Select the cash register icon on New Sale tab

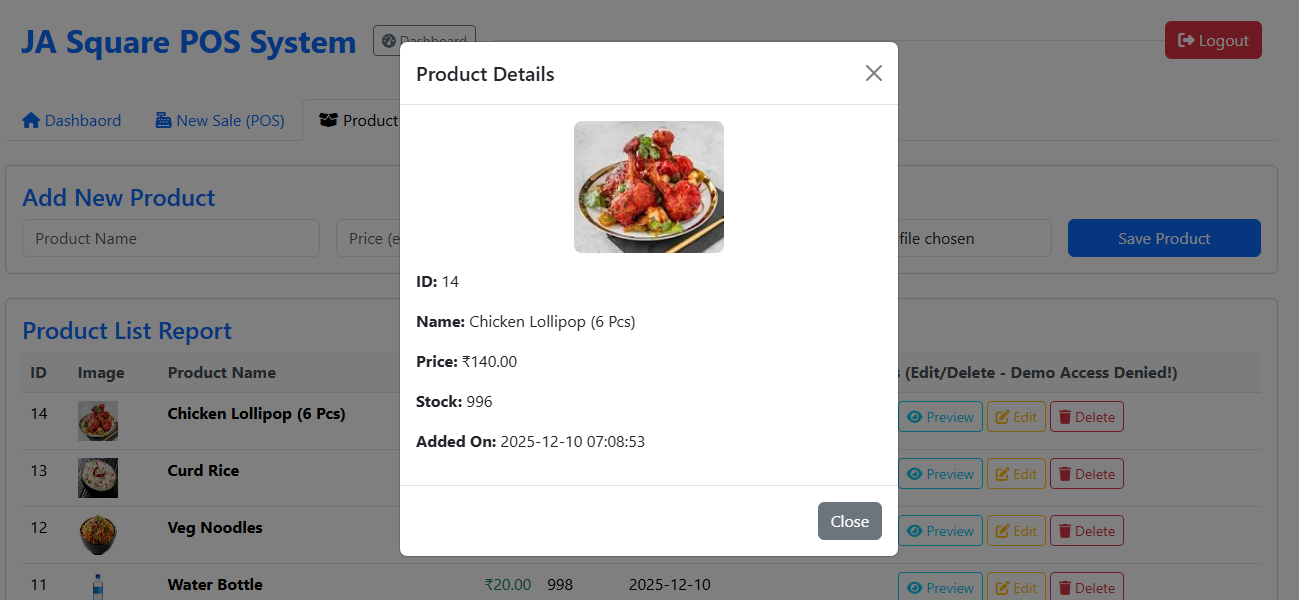point(162,119)
